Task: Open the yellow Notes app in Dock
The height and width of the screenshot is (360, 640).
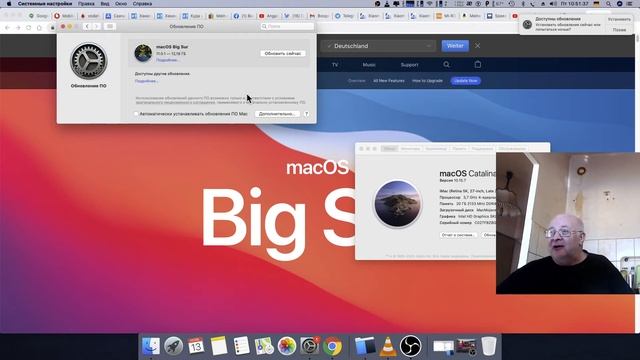Action: point(219,346)
